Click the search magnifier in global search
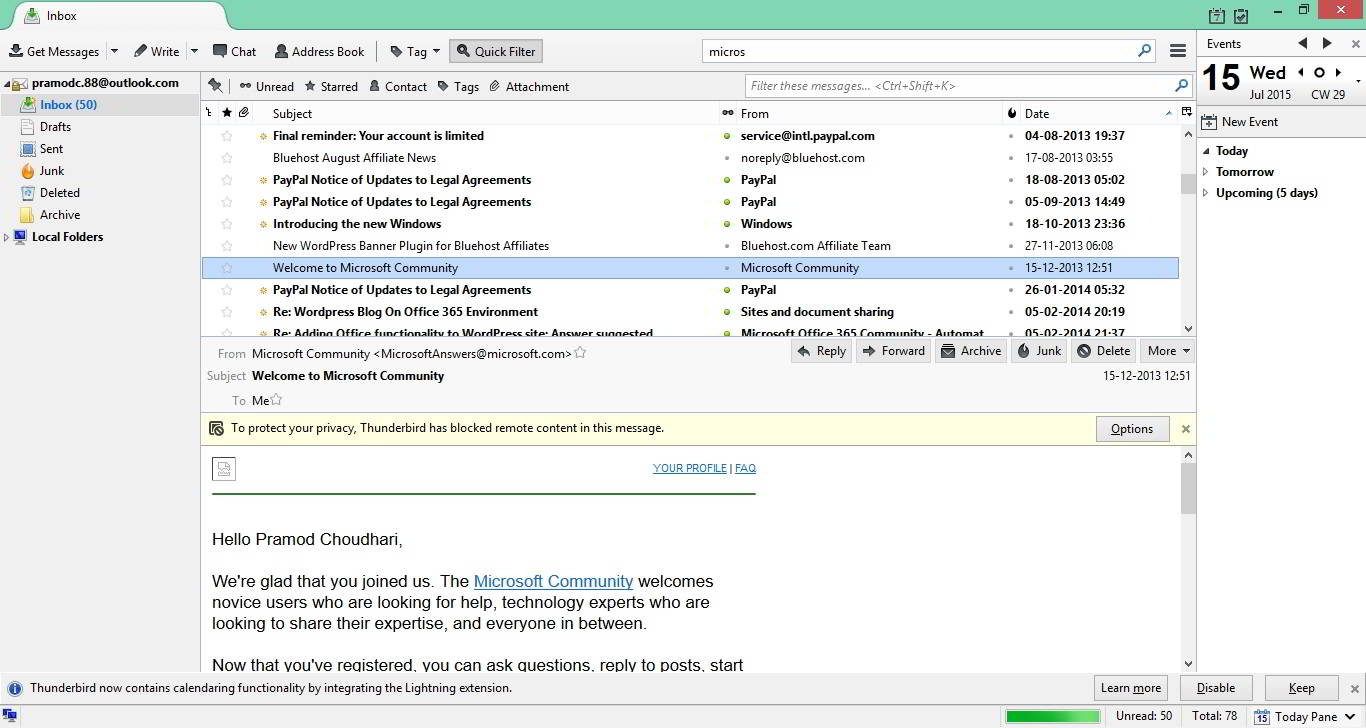The width and height of the screenshot is (1366, 728). (x=1145, y=51)
